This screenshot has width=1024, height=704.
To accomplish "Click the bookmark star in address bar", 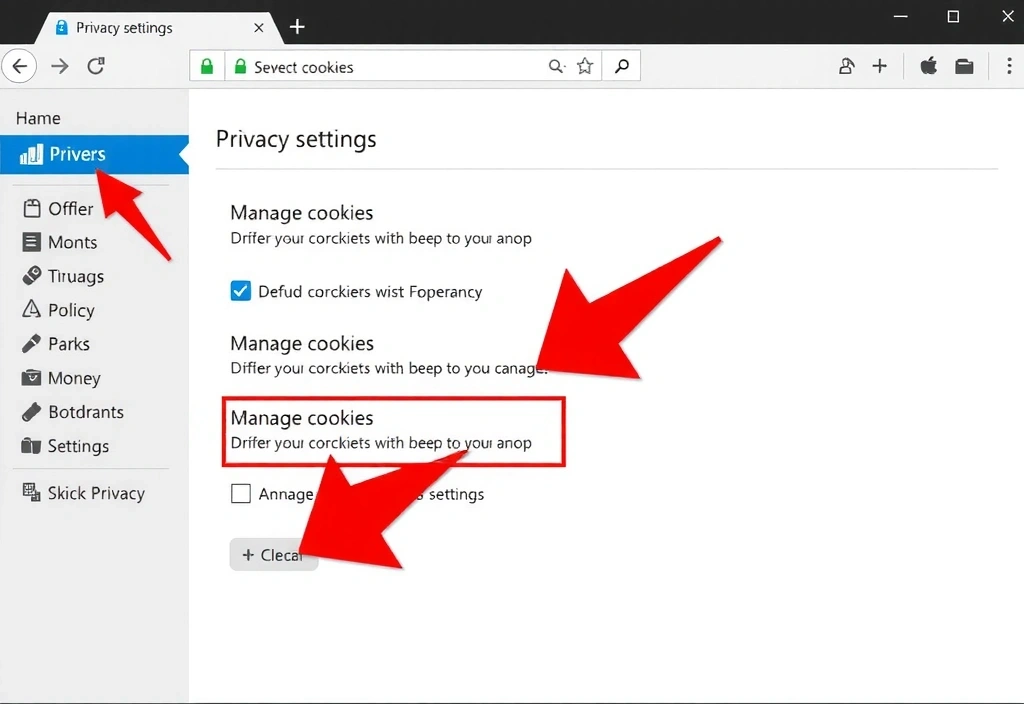I will tap(585, 66).
